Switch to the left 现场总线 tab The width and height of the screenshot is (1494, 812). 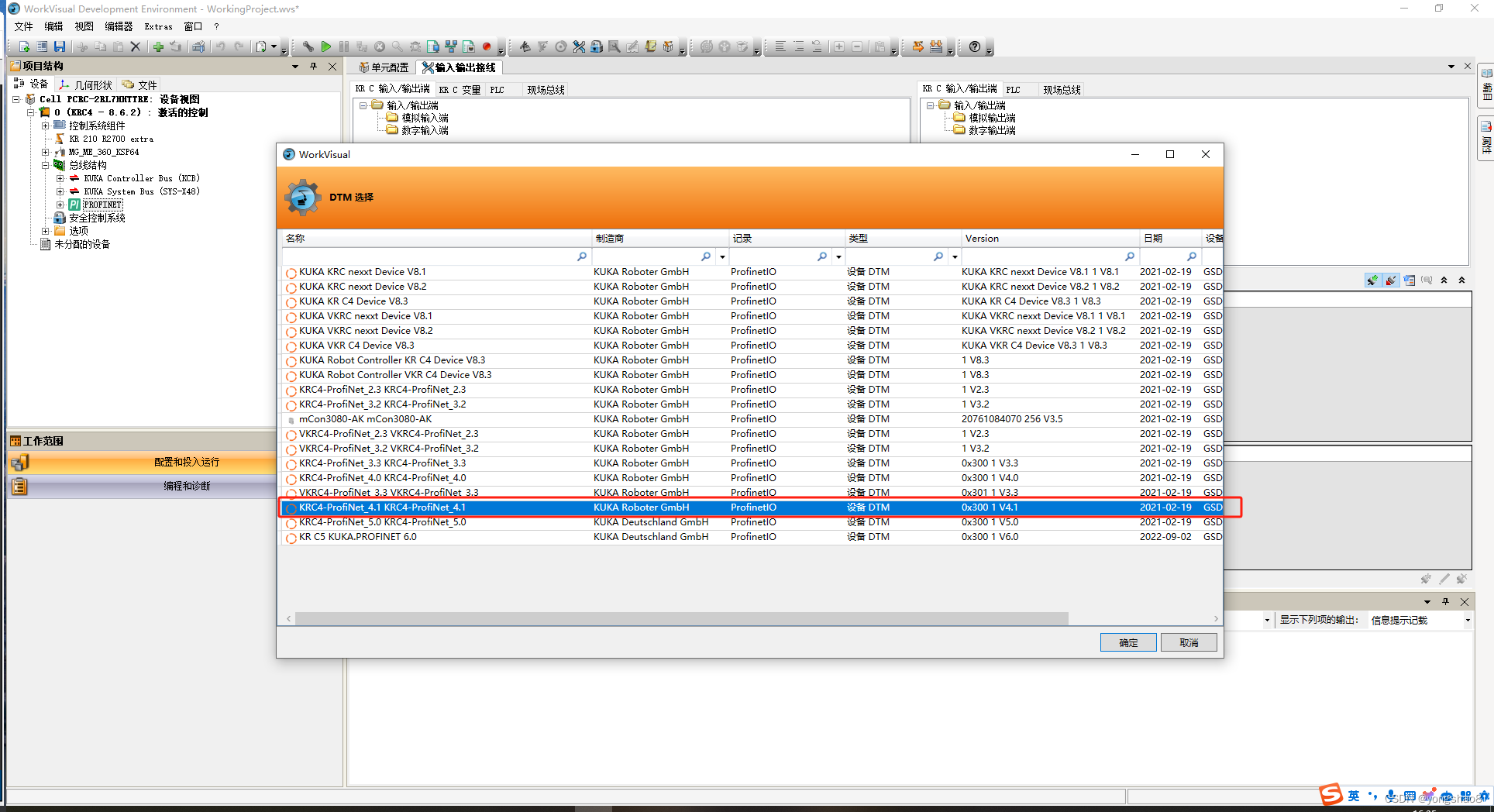point(546,90)
